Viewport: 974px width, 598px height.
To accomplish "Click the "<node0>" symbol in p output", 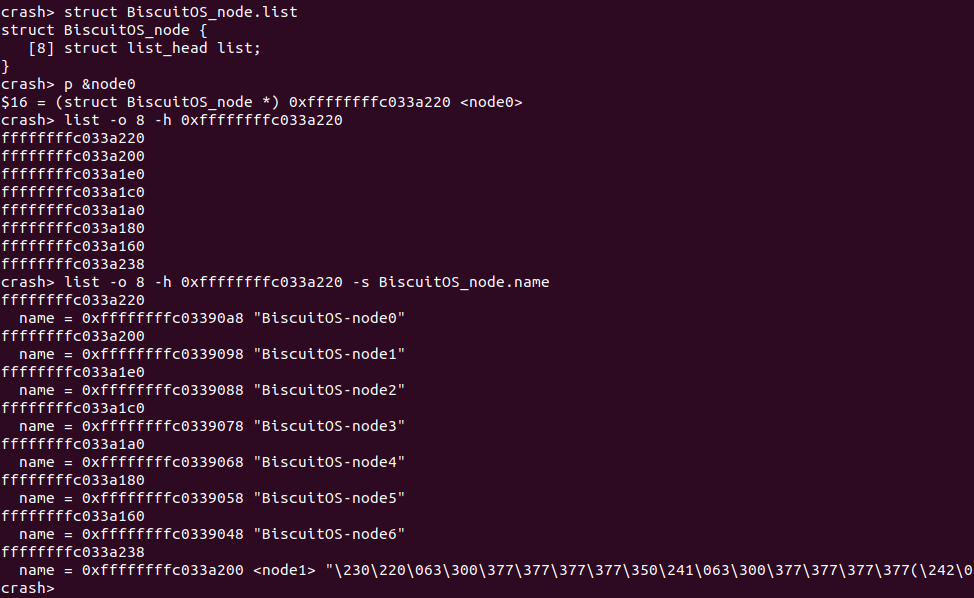I will 490,102.
